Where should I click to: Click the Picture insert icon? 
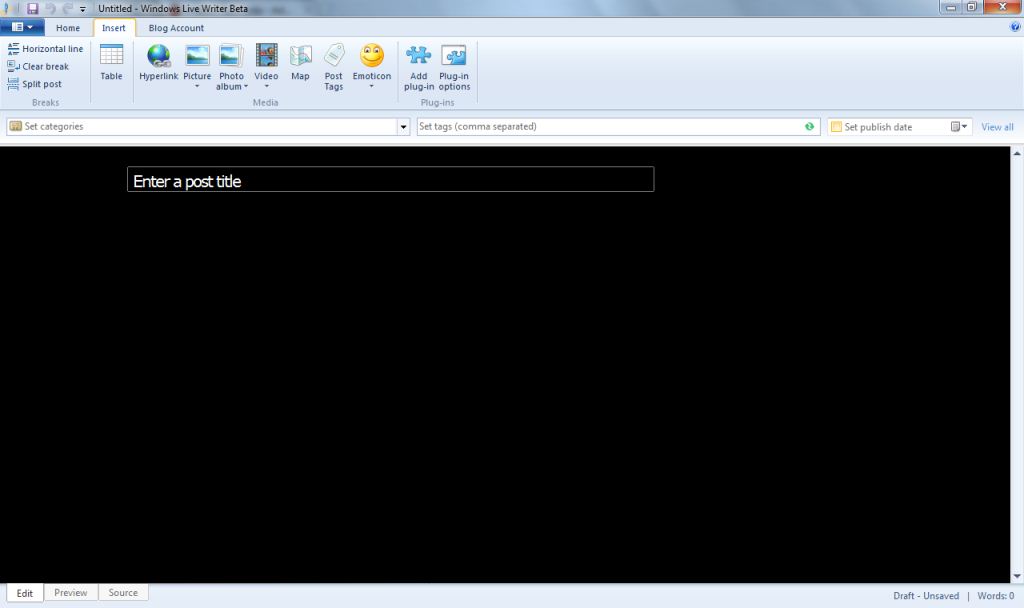click(x=197, y=56)
